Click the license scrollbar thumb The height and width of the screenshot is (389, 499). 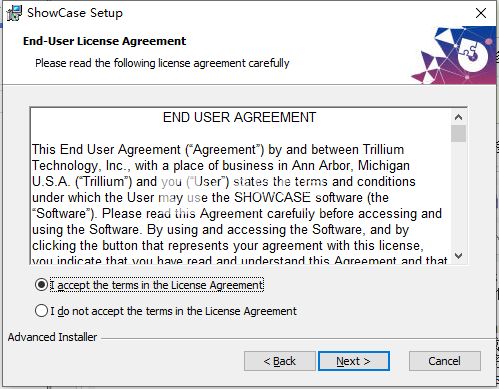[x=458, y=134]
